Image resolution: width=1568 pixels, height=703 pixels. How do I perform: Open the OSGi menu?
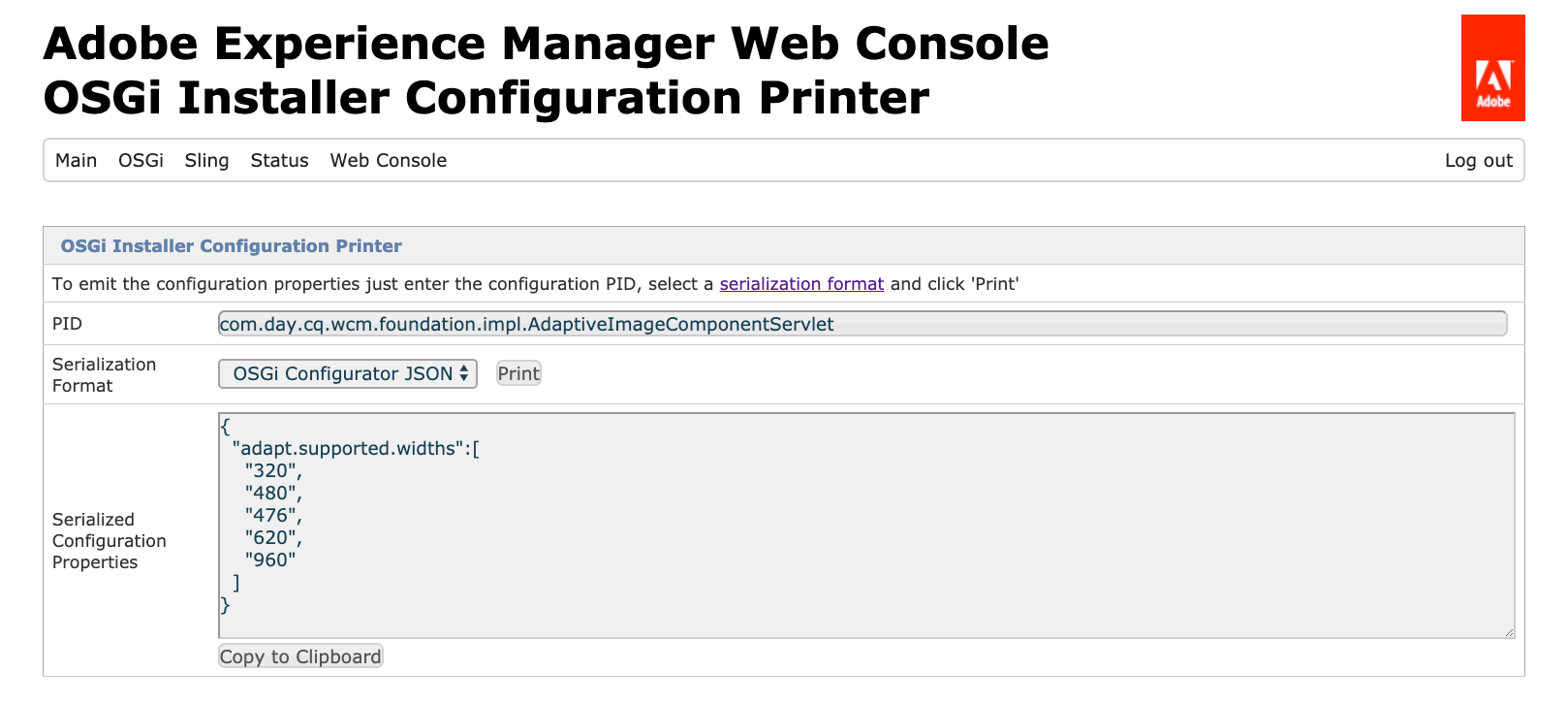tap(141, 161)
